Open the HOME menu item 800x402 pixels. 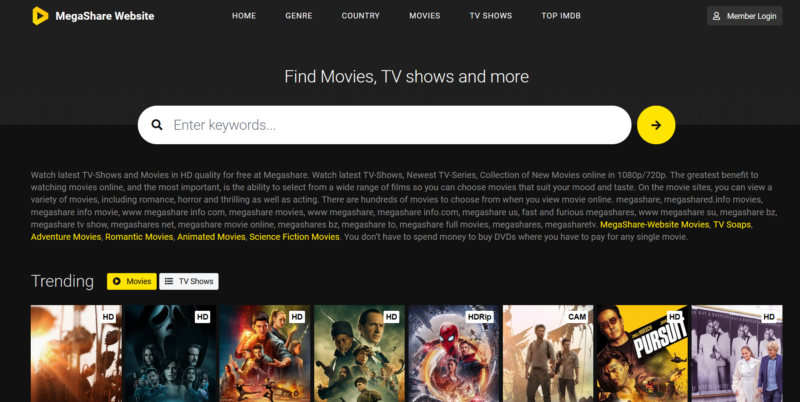point(244,16)
